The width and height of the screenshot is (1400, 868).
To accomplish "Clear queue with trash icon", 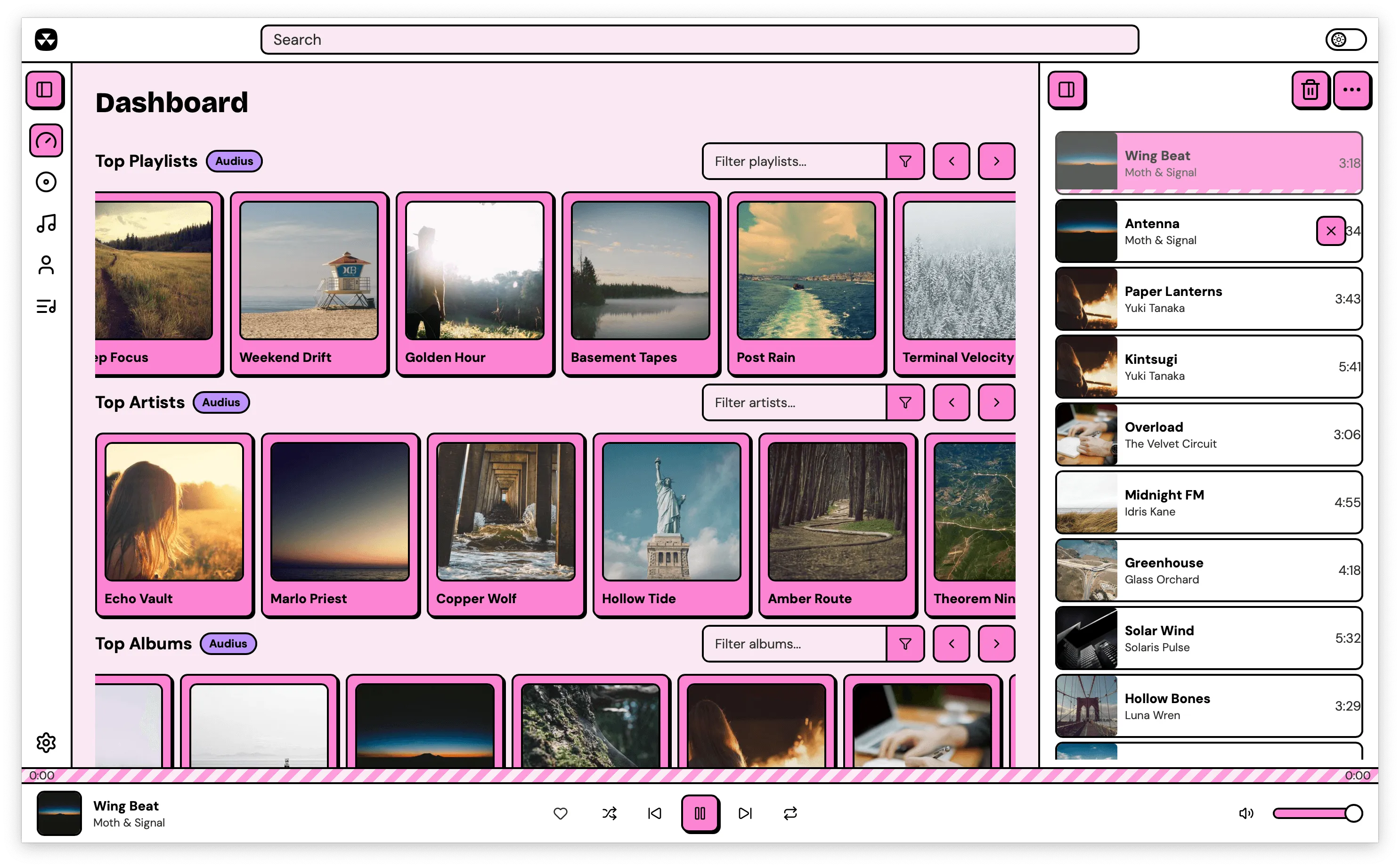I will [x=1310, y=90].
